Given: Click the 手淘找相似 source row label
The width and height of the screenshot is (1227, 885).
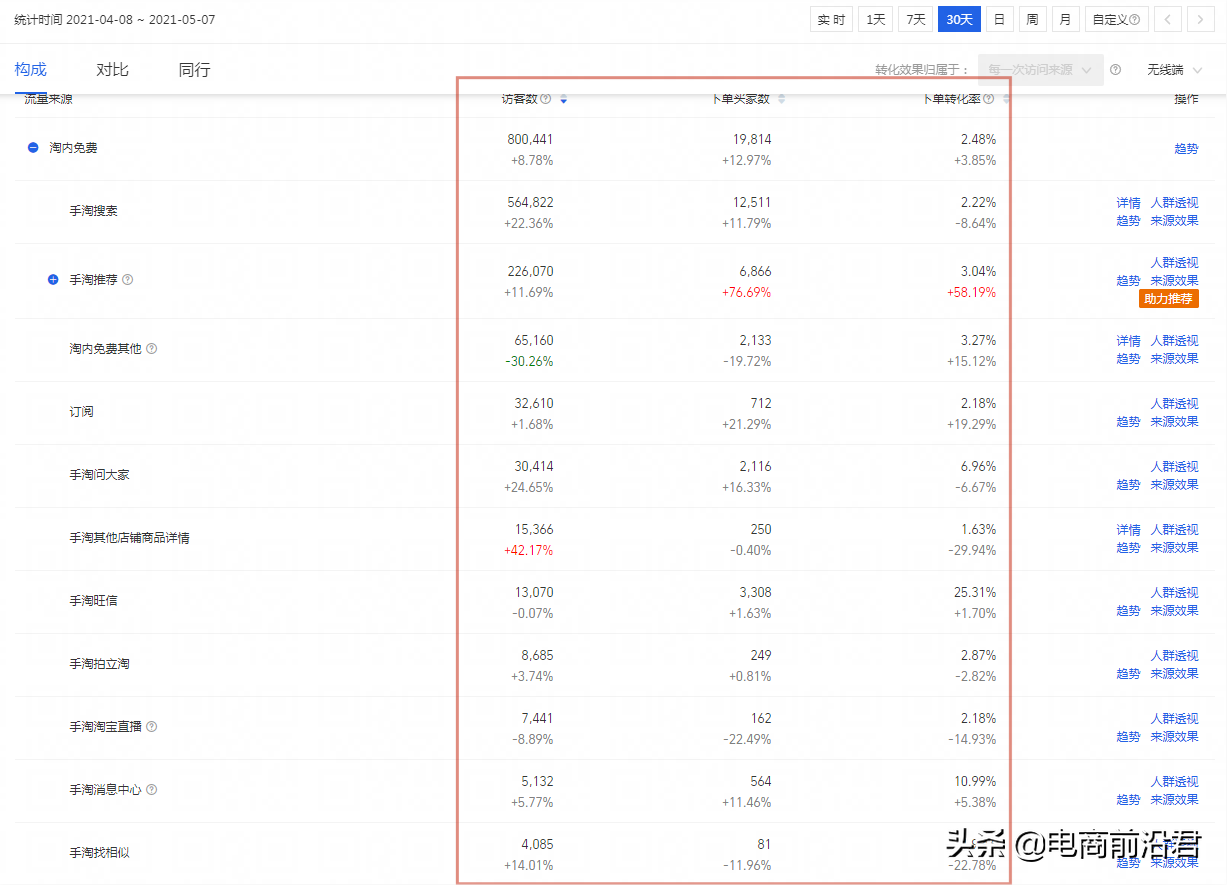Looking at the screenshot, I should coord(99,853).
